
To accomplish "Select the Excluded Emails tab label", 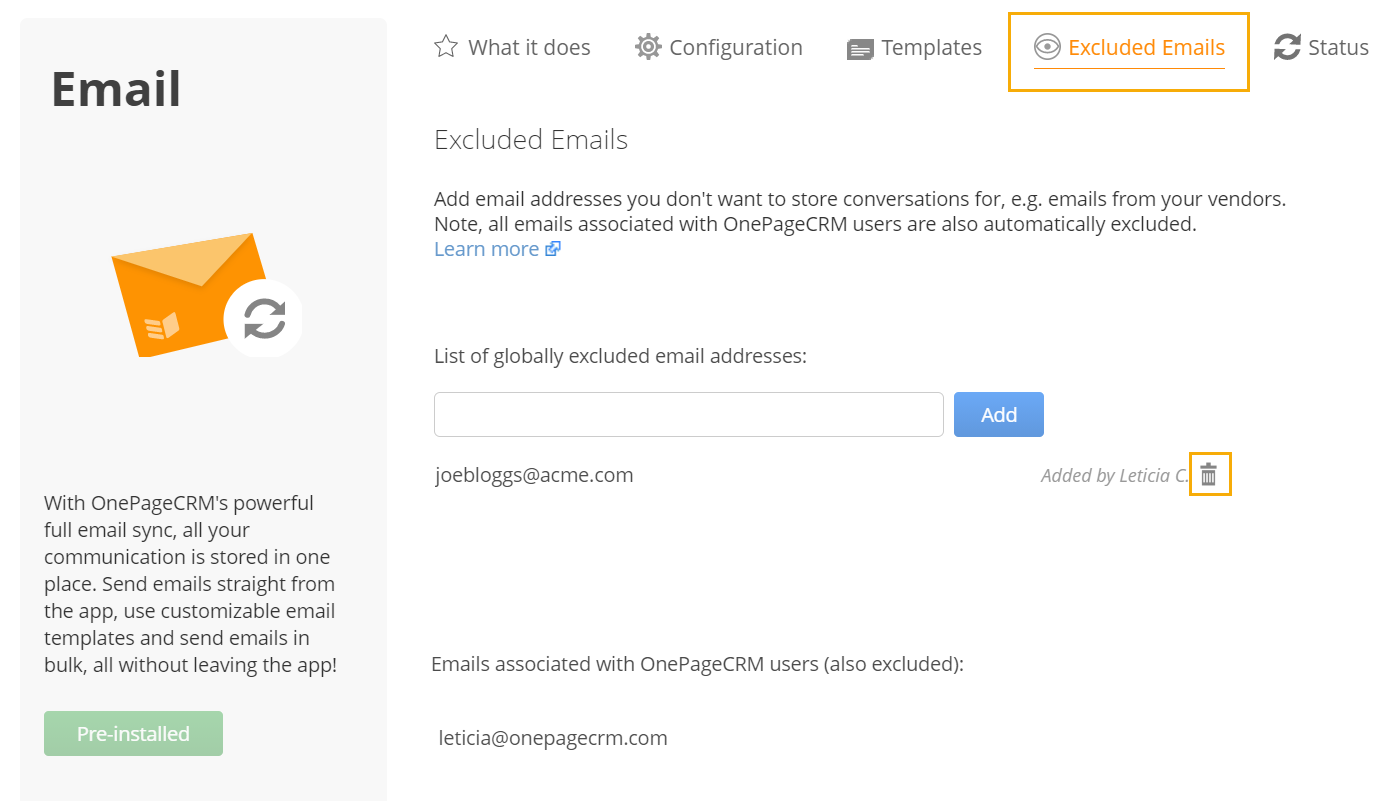I will pyautogui.click(x=1146, y=47).
